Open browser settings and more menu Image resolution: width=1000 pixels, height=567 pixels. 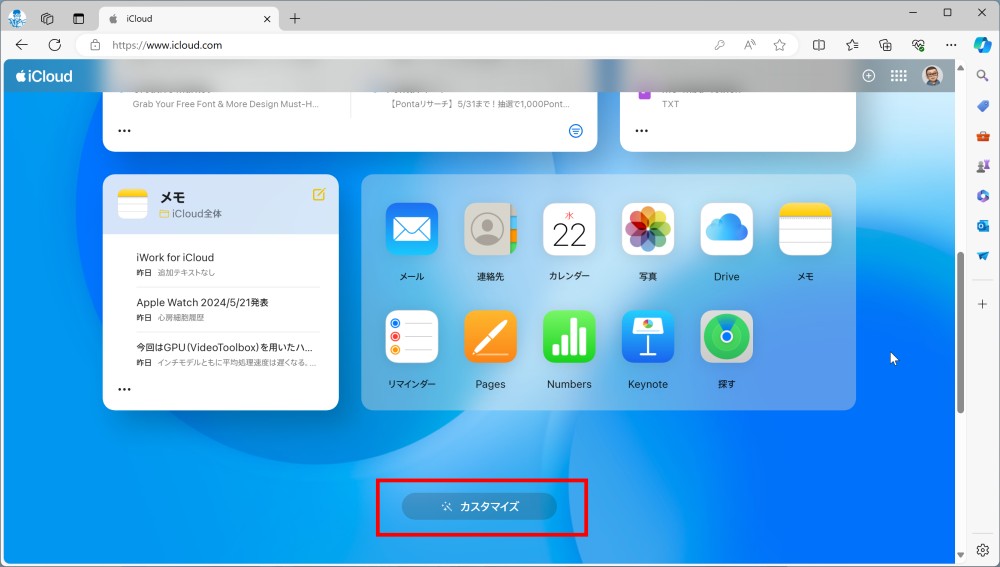[x=951, y=45]
